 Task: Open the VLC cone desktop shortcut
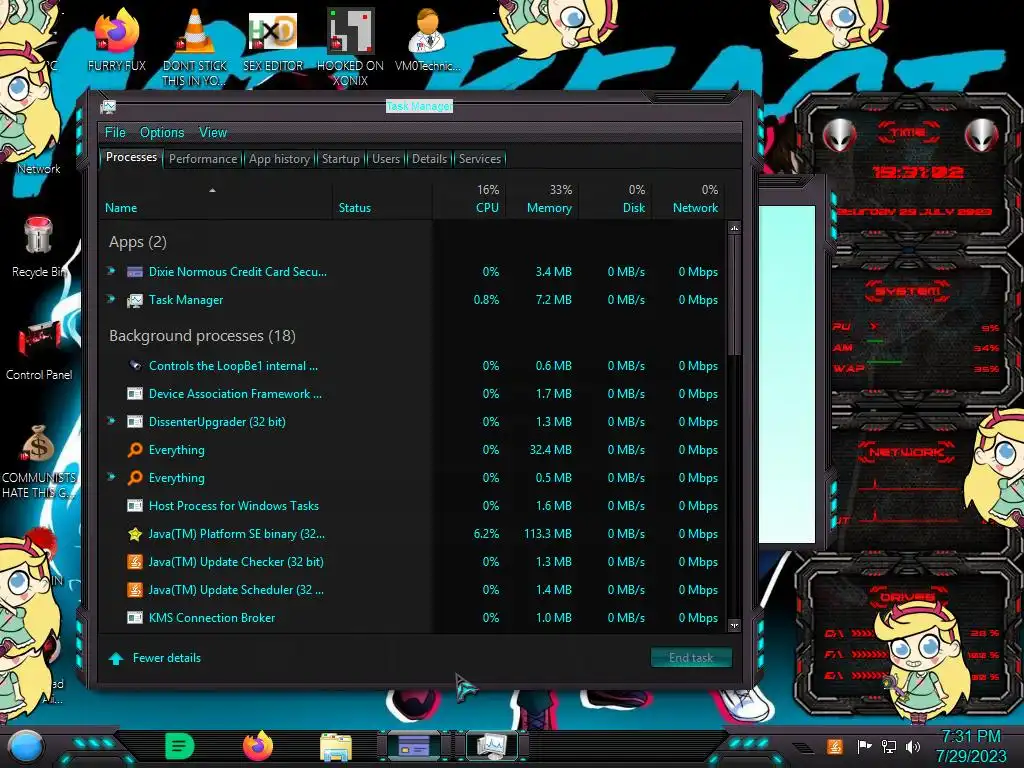[x=195, y=47]
